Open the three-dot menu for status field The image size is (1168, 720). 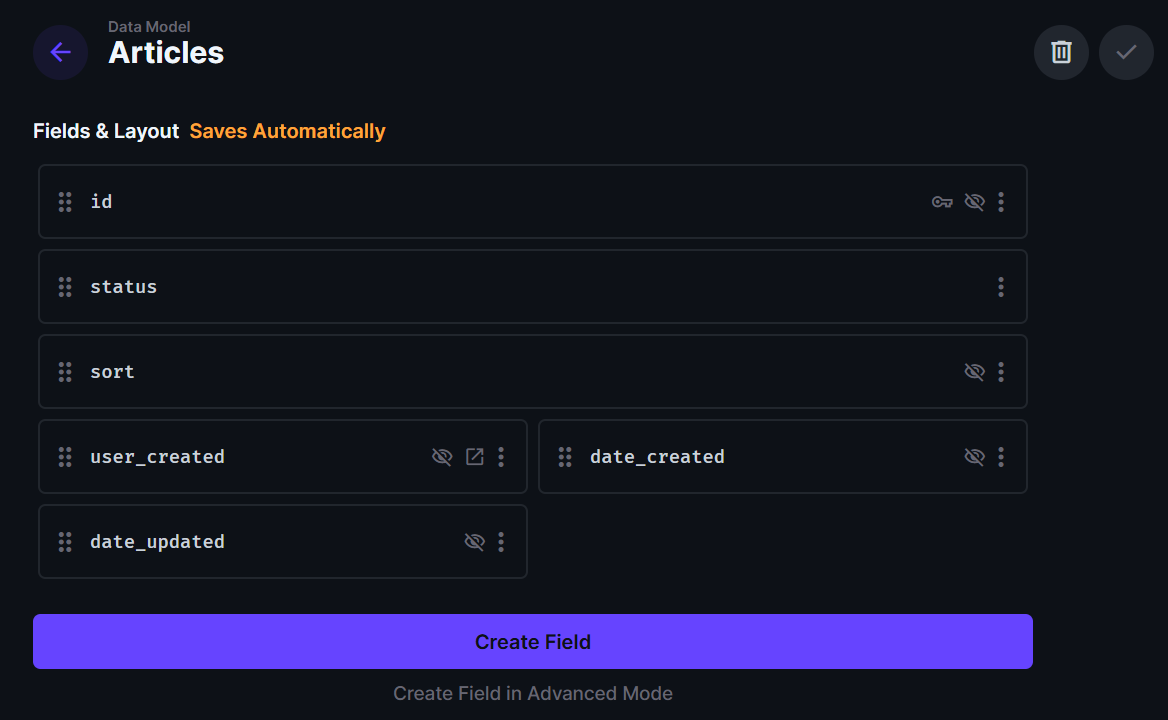tap(1001, 287)
